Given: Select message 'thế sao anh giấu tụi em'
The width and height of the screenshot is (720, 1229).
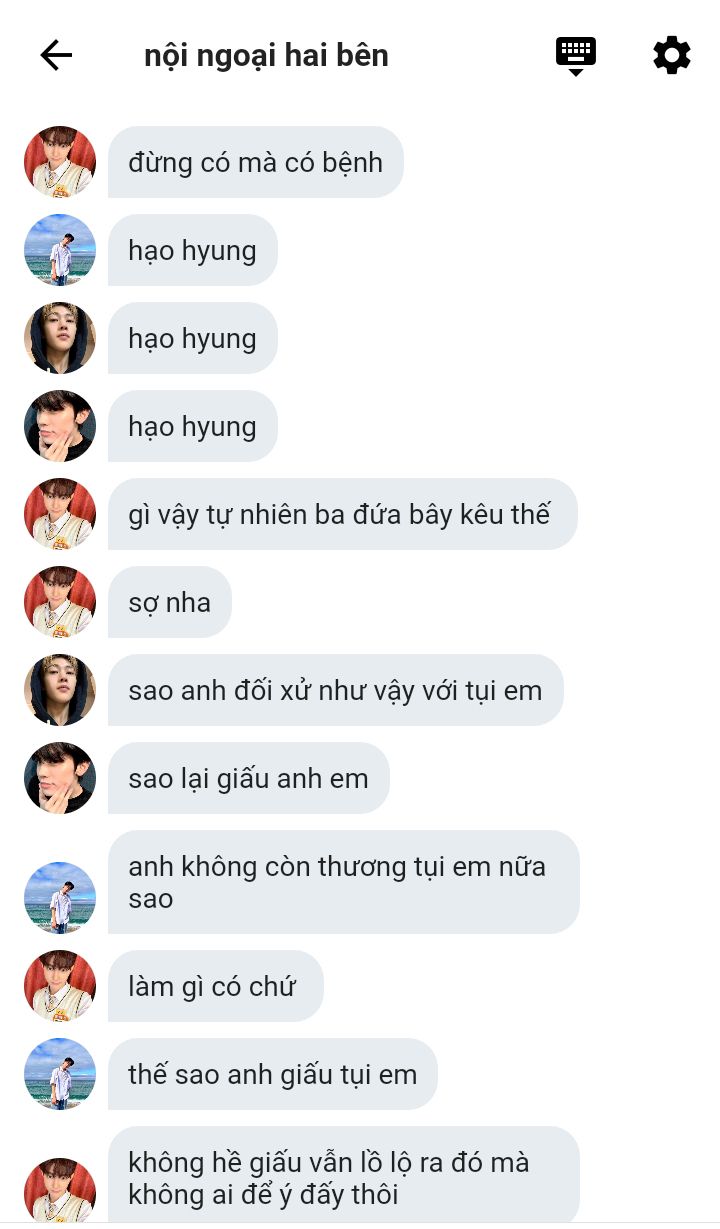Looking at the screenshot, I should pos(273,1074).
